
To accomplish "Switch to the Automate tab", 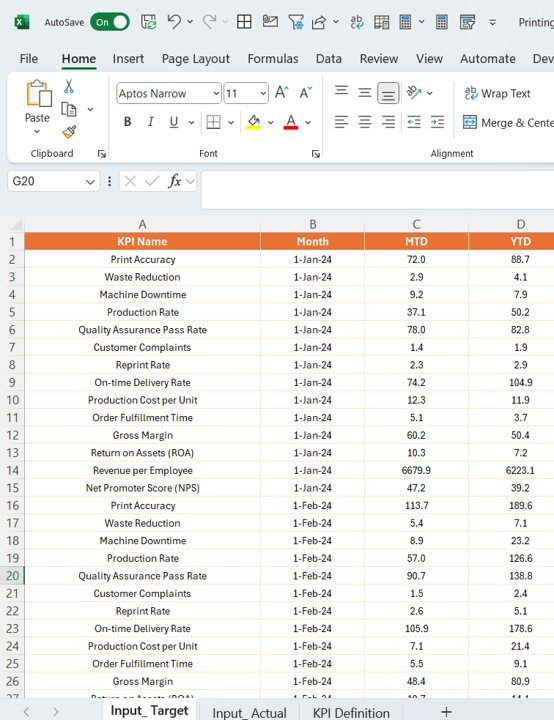I will (488, 59).
